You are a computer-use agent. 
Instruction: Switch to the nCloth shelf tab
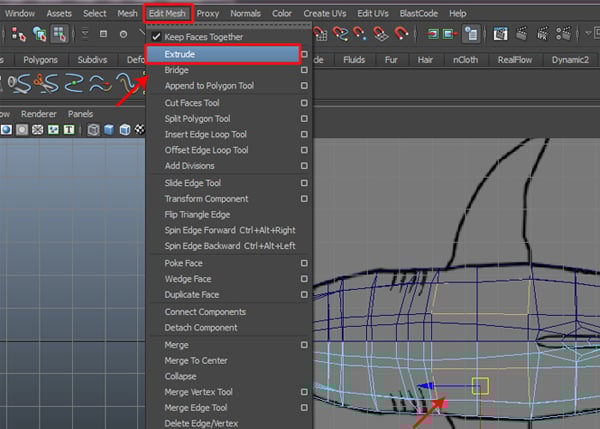coord(464,59)
